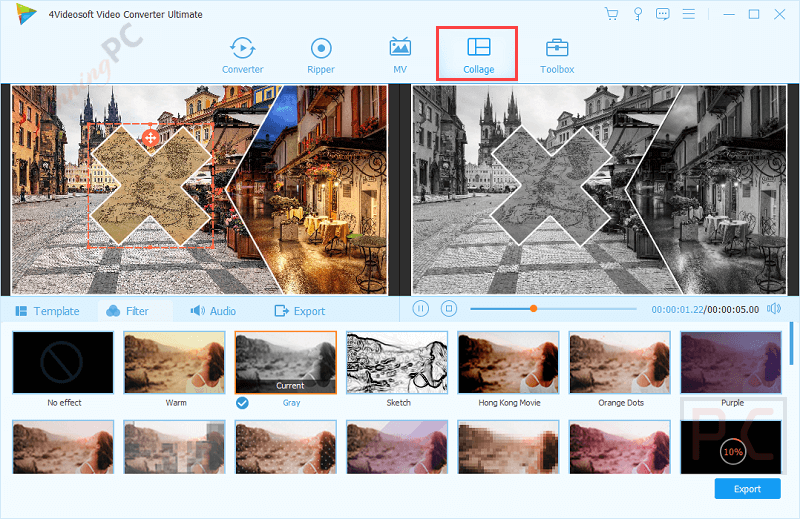The width and height of the screenshot is (800, 519).
Task: Switch to the Export tab
Action: (299, 311)
